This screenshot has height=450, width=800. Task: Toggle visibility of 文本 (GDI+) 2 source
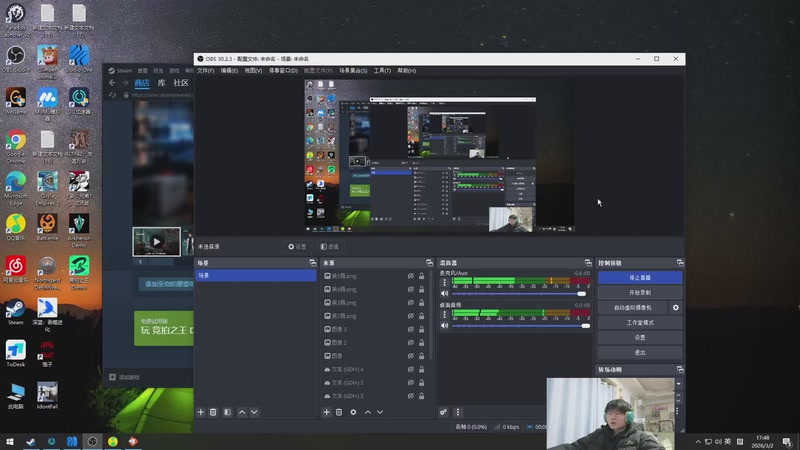[411, 383]
